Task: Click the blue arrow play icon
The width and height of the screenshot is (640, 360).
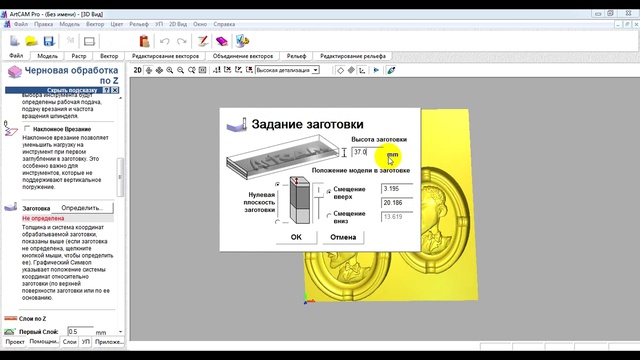Action: click(x=376, y=70)
